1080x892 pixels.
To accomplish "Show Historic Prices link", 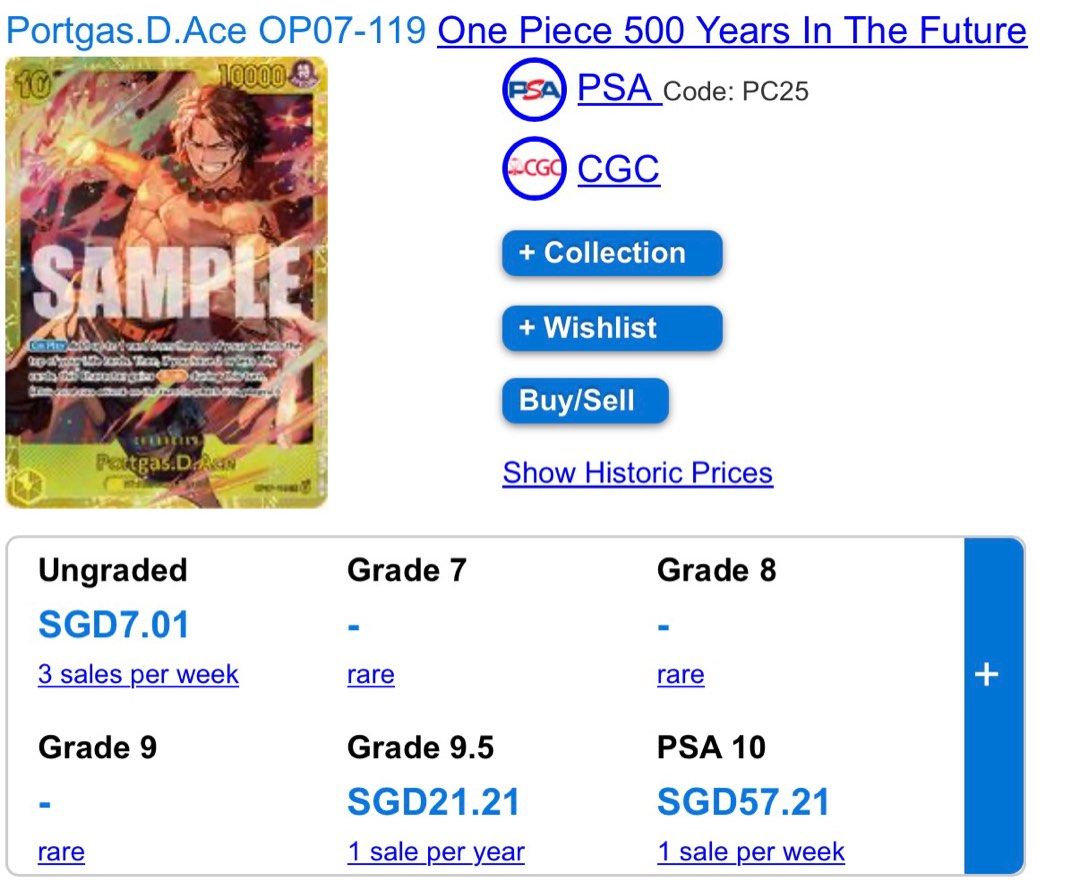I will (x=637, y=472).
